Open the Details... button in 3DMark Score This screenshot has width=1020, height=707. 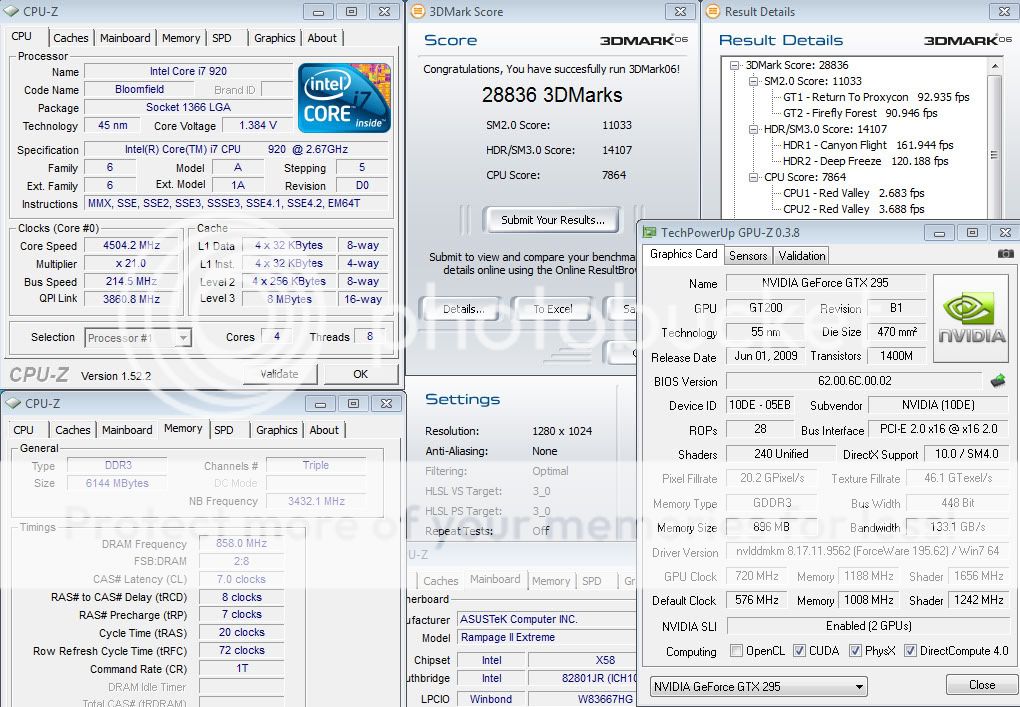[463, 309]
